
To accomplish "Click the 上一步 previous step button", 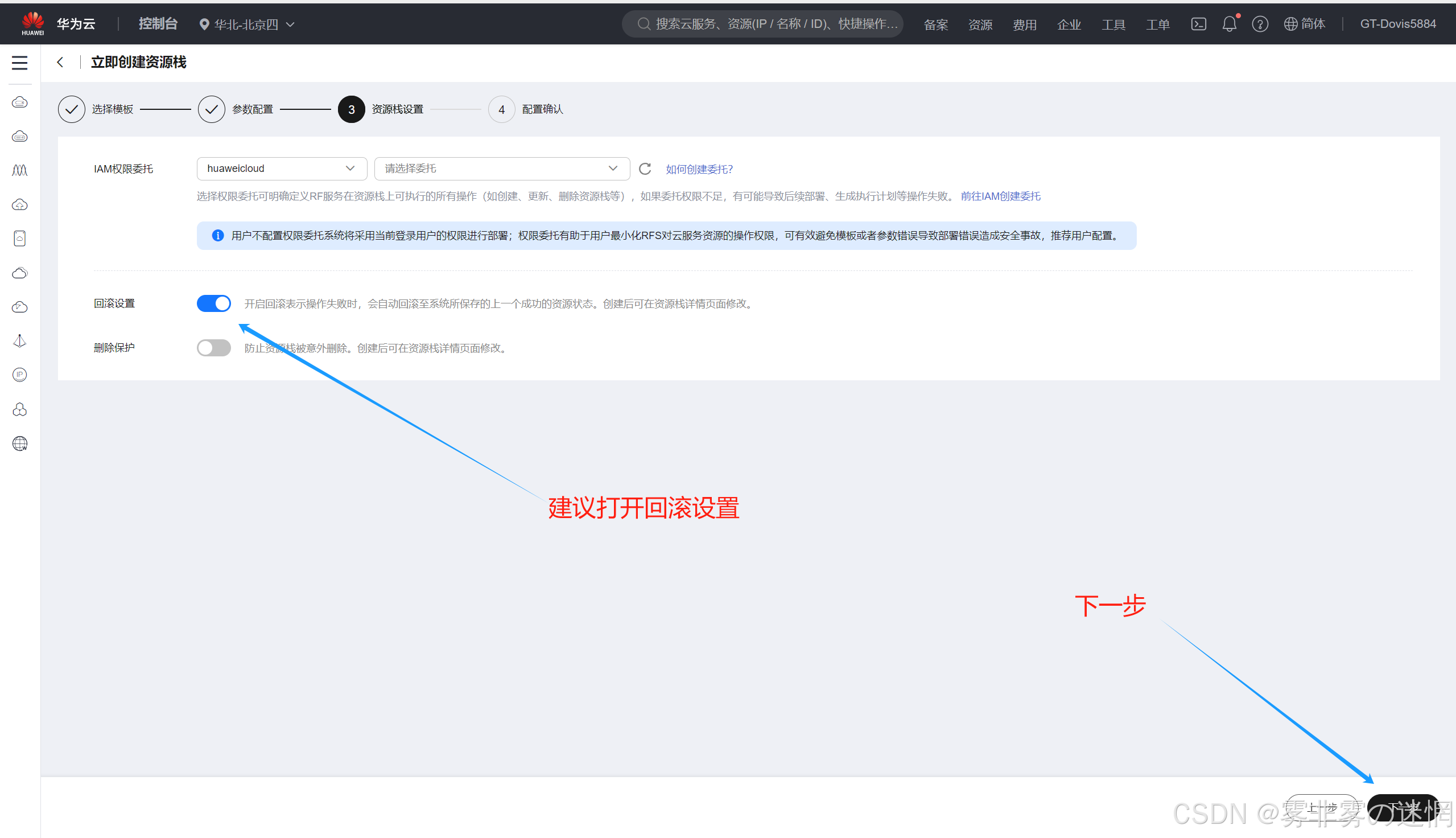I will coord(1322,808).
